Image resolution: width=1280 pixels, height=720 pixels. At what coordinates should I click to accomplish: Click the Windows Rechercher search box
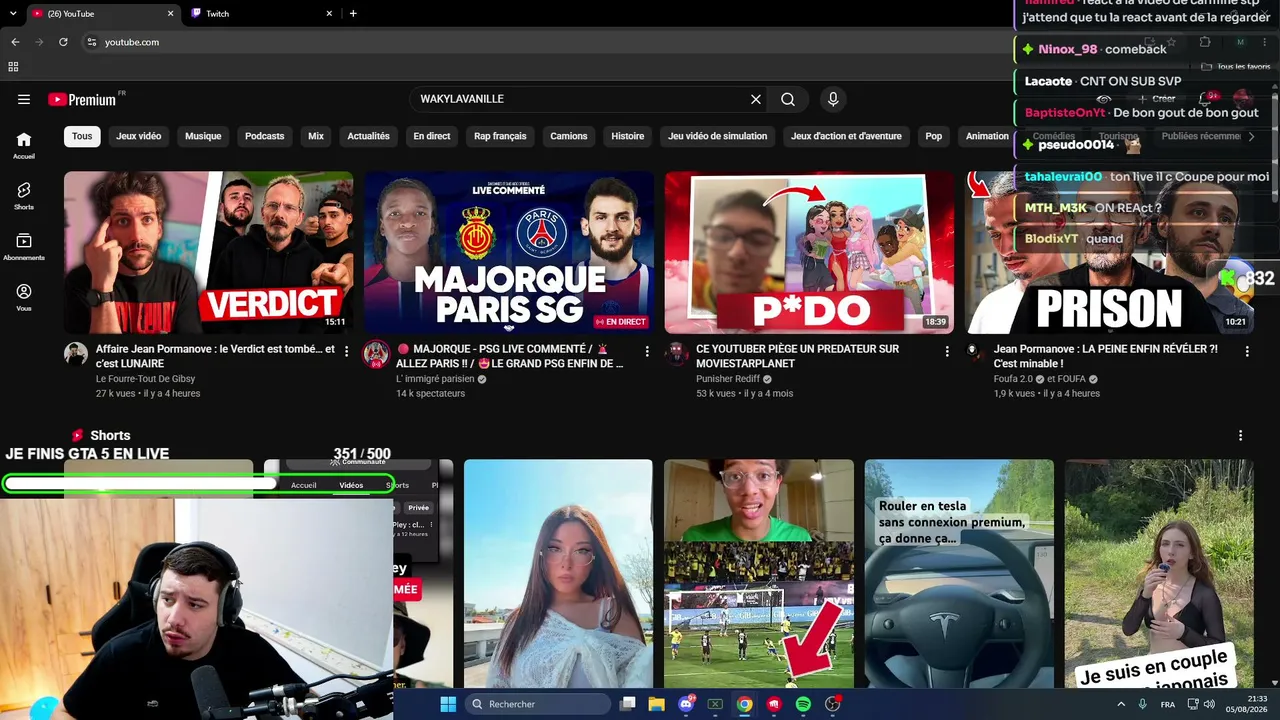538,704
